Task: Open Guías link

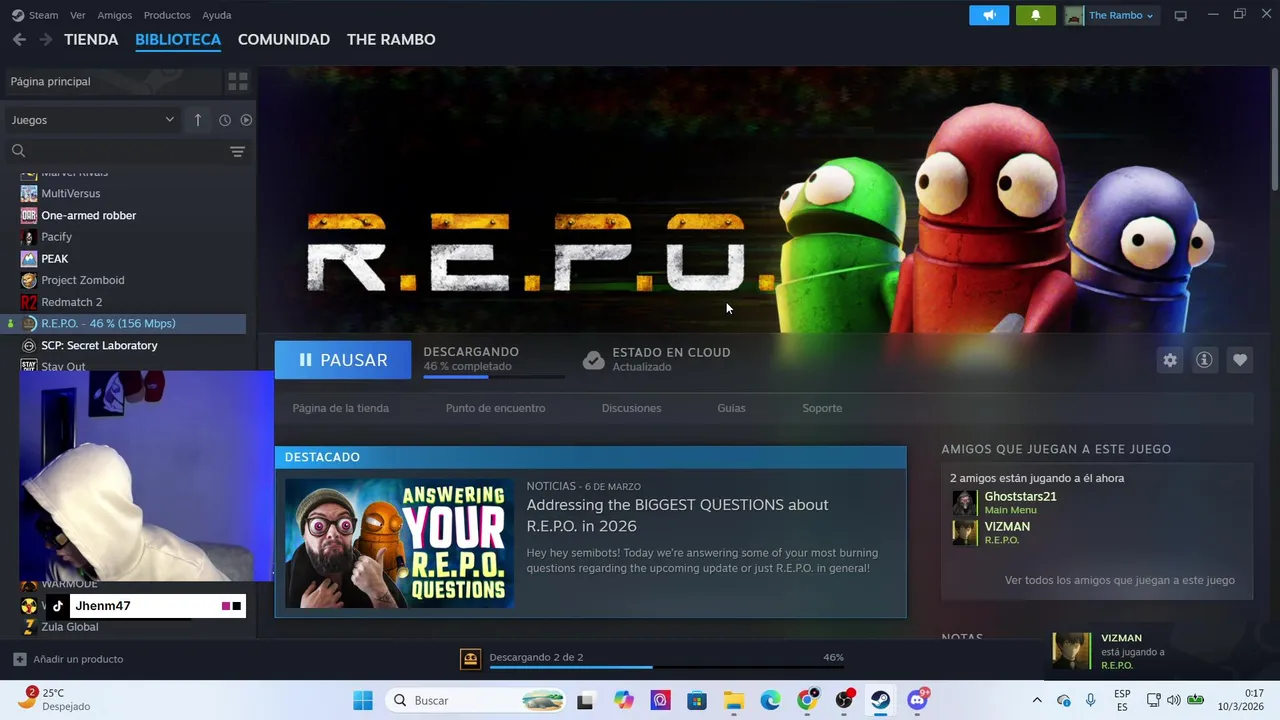Action: click(x=732, y=408)
